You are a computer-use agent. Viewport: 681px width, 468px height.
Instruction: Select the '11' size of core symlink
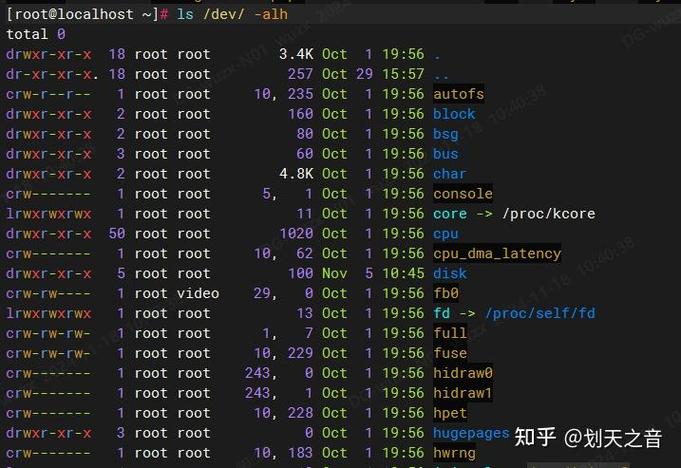pos(304,214)
